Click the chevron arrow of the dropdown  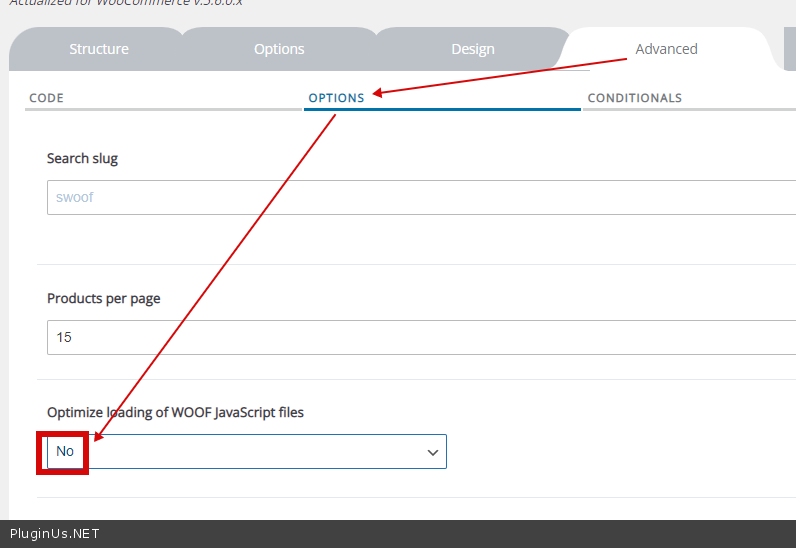pos(433,452)
